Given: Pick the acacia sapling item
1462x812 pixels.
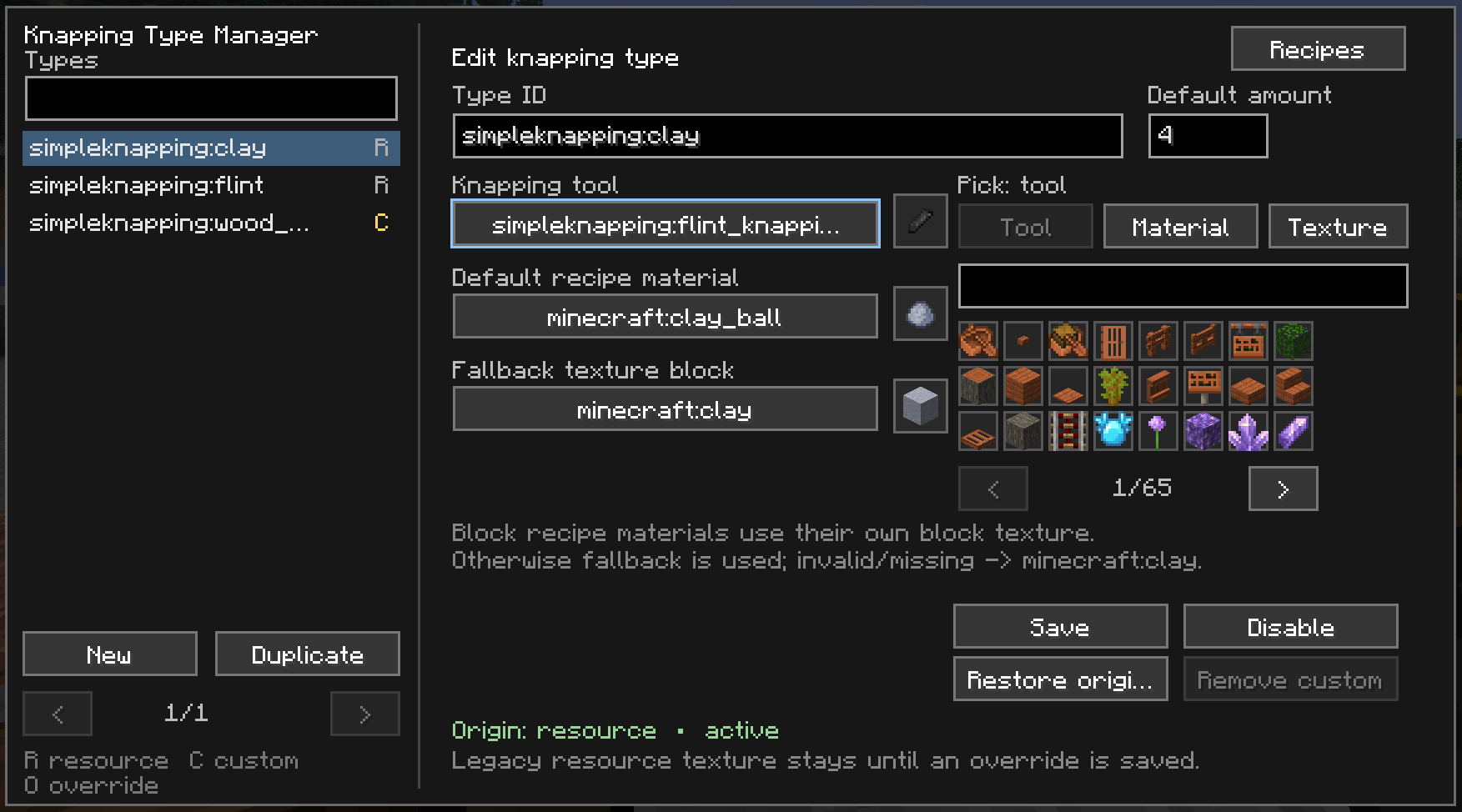Looking at the screenshot, I should 1113,386.
